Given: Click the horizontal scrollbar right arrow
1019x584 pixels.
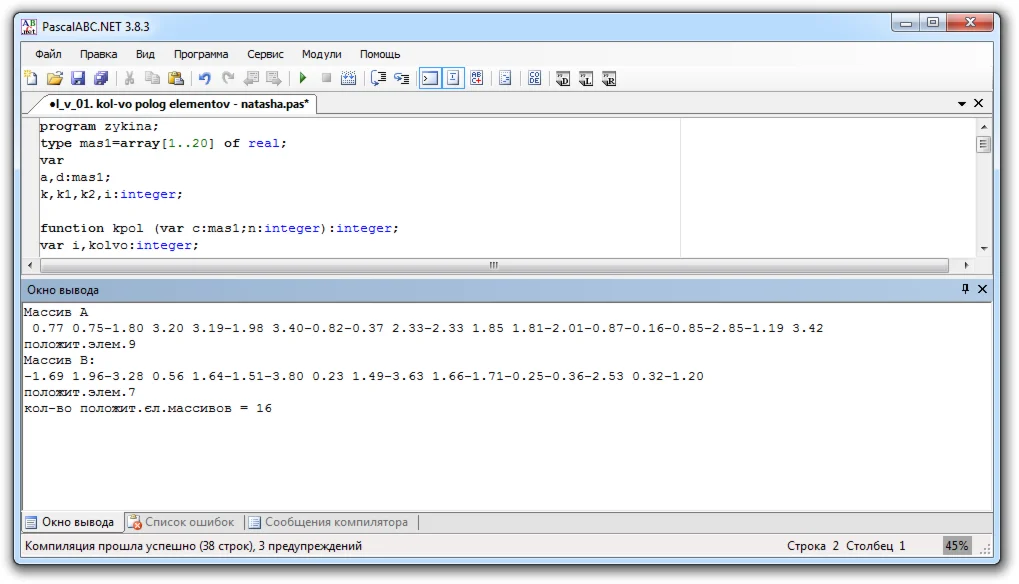Looking at the screenshot, I should (966, 265).
